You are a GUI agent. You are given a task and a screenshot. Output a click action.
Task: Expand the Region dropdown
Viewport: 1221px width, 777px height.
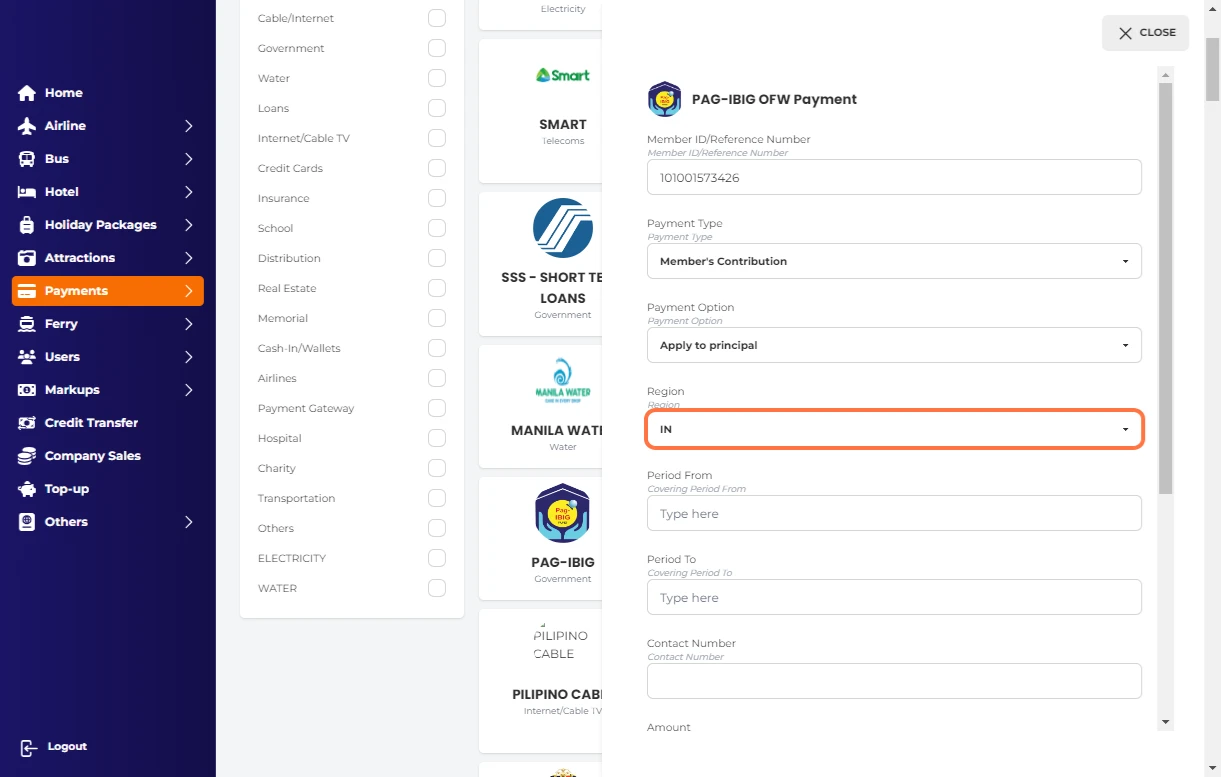[893, 429]
